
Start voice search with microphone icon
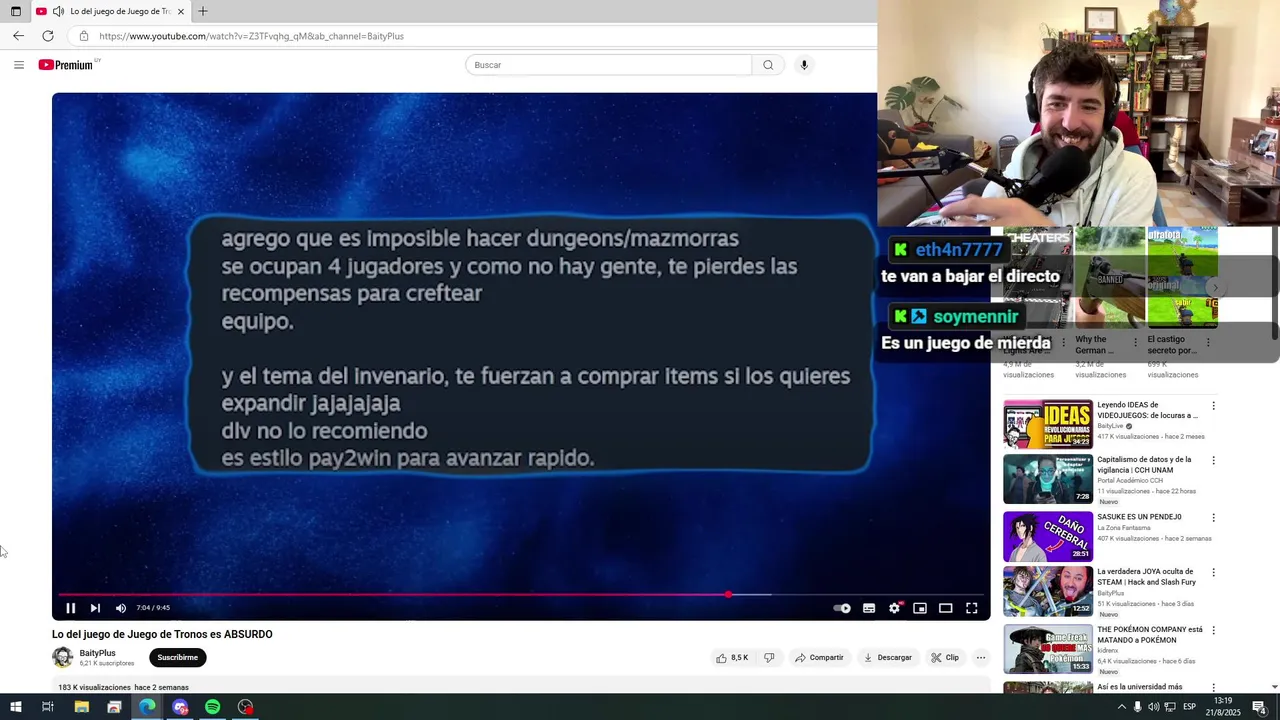804,65
